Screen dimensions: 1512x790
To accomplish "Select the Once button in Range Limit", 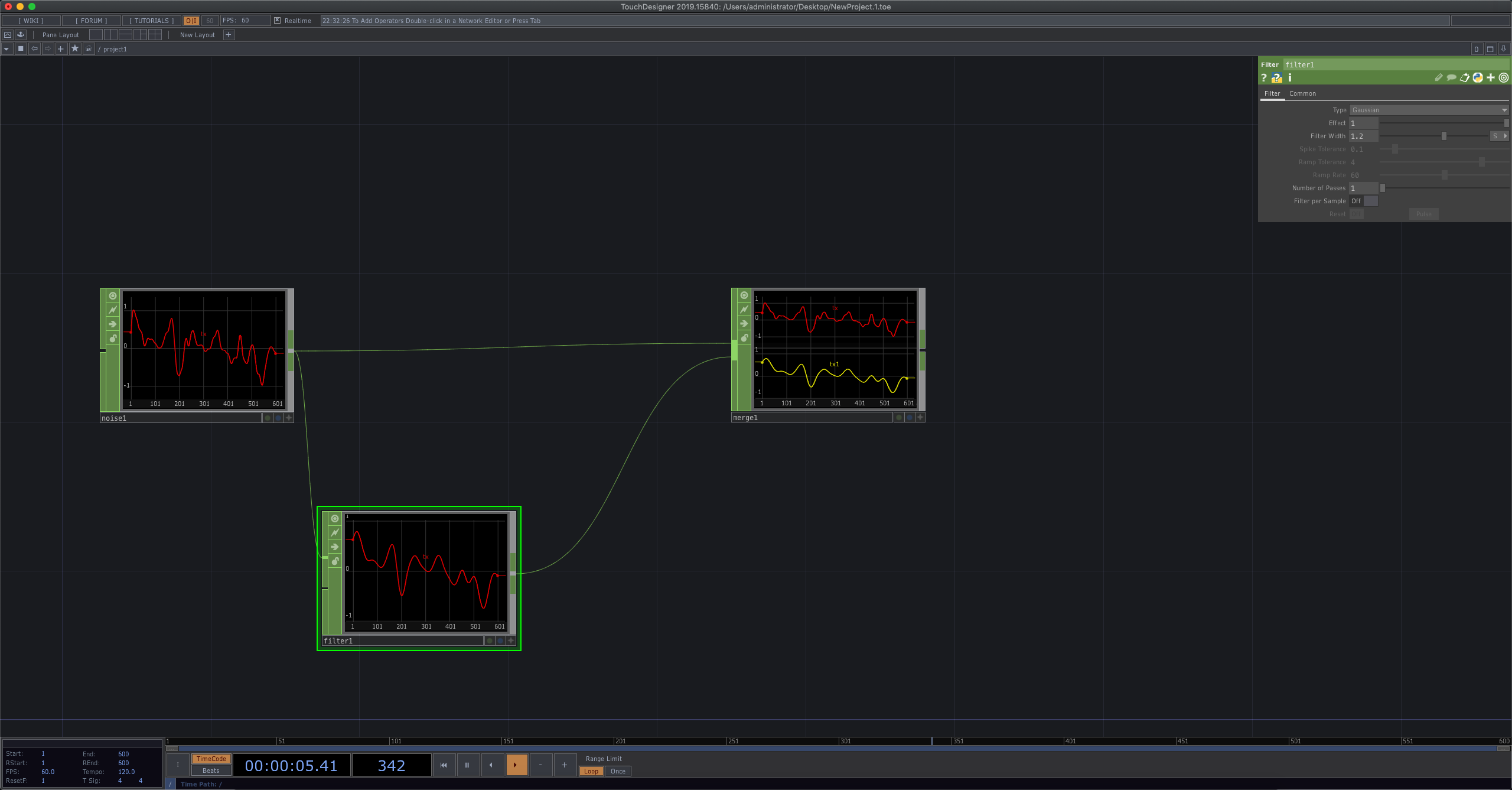I will click(618, 771).
